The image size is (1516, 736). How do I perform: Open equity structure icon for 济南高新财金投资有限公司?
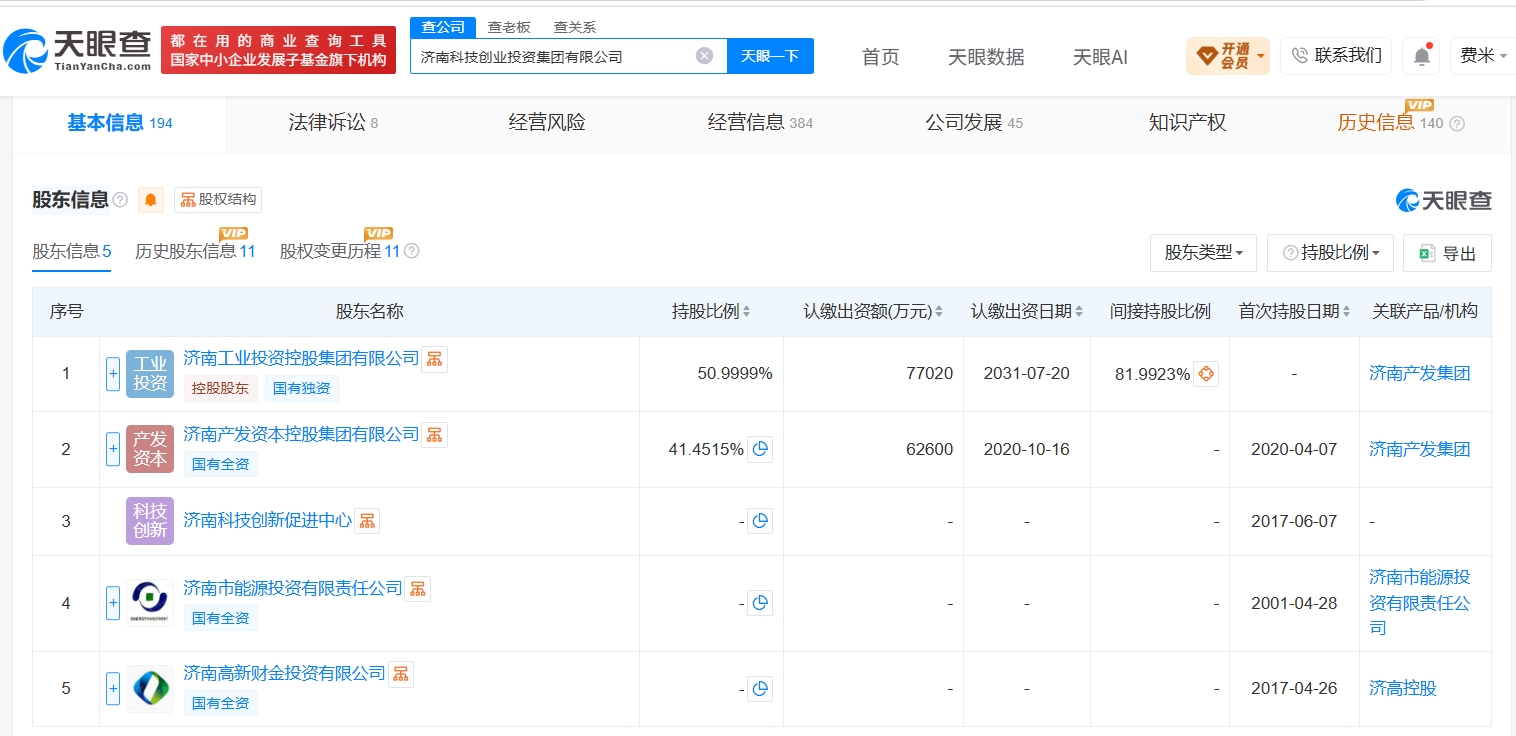pos(400,674)
